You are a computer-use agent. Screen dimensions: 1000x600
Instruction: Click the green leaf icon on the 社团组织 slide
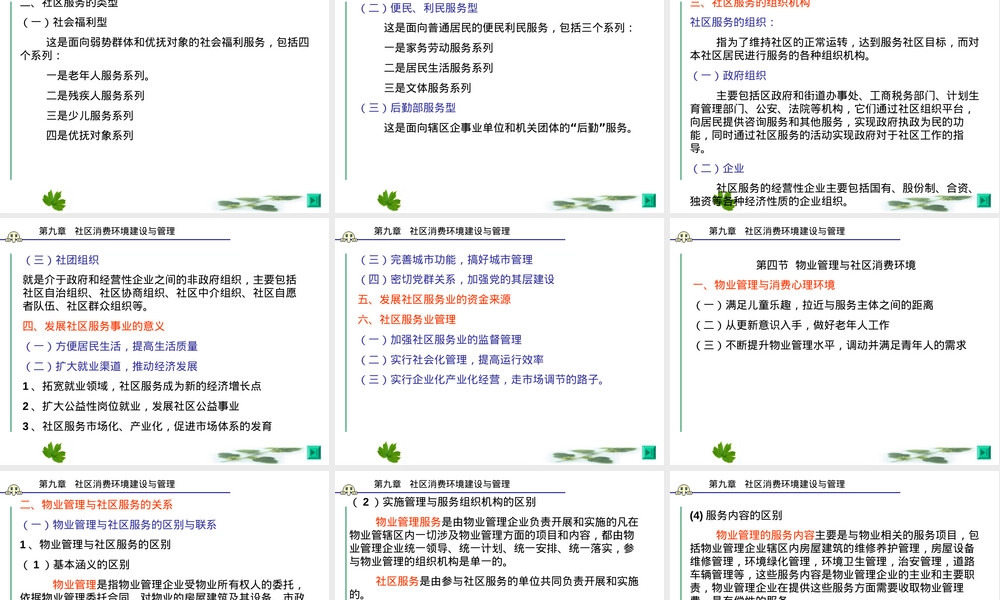pos(54,452)
